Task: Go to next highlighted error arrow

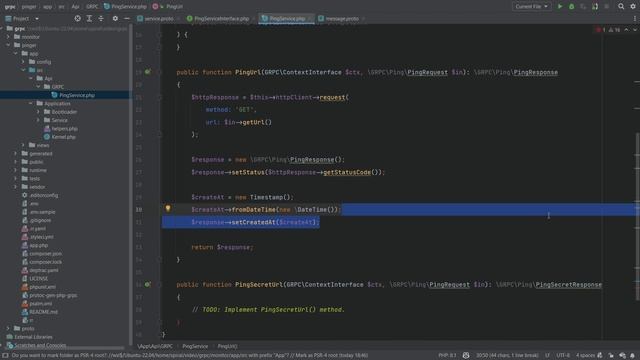Action: click(635, 30)
